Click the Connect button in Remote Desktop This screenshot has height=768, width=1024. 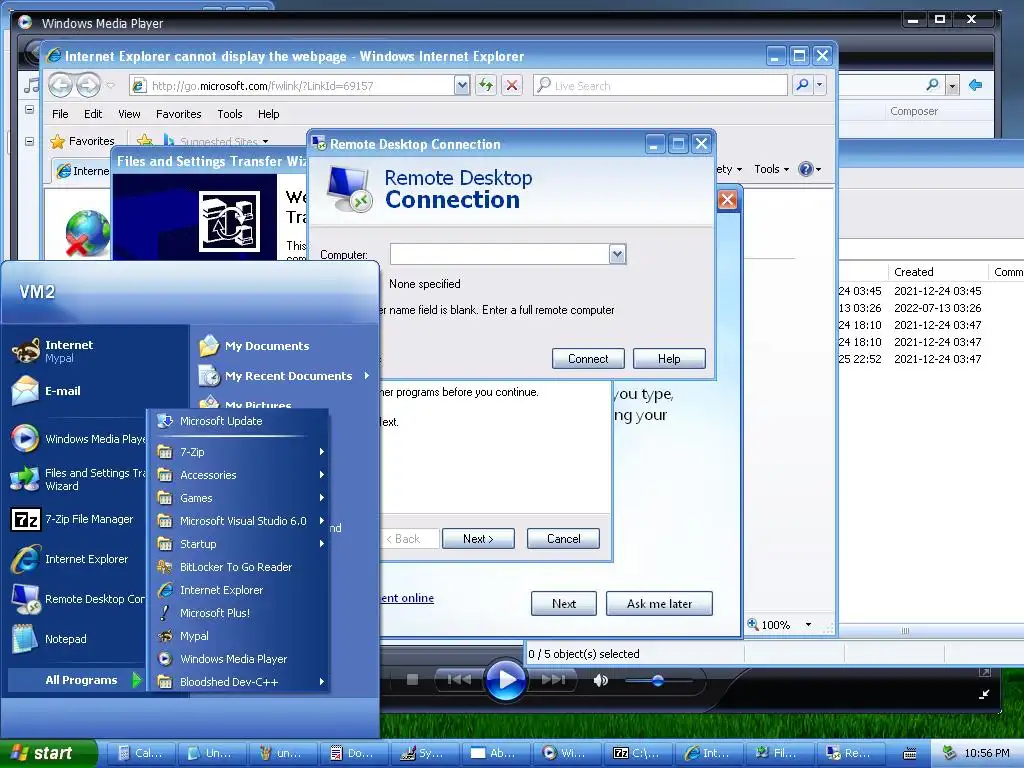588,359
